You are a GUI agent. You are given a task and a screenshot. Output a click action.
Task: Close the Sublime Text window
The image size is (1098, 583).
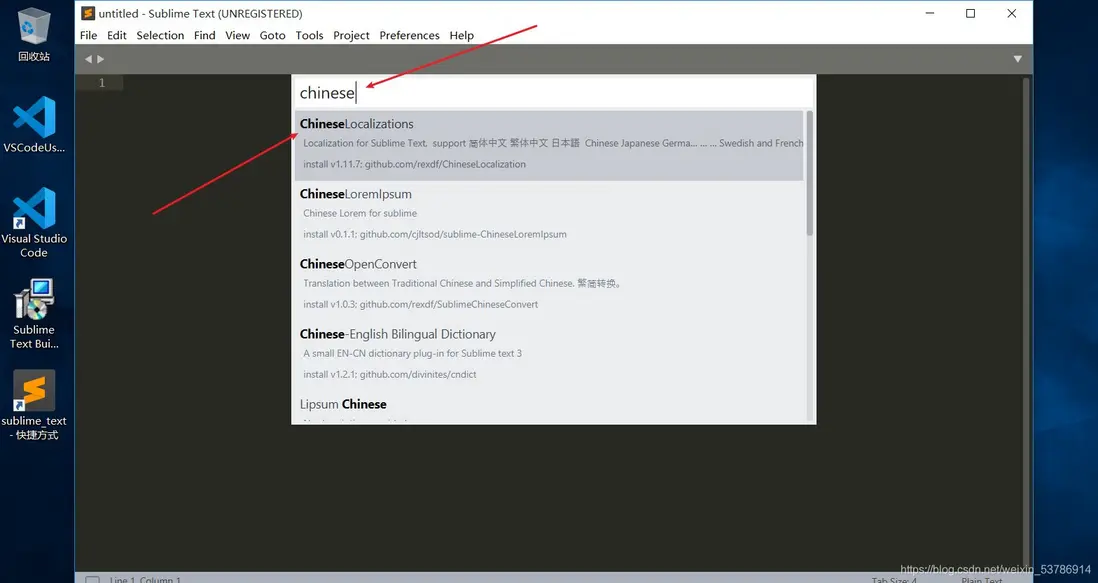[1011, 13]
